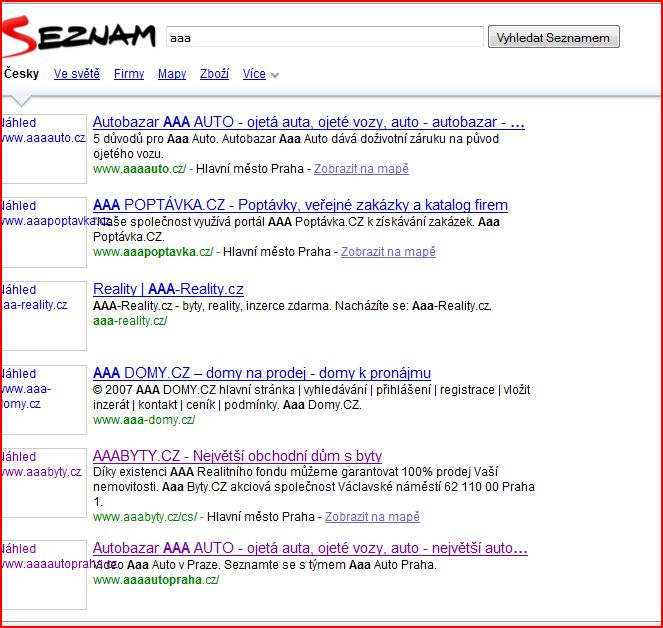The height and width of the screenshot is (628, 663).
Task: Click the preview thumbnail for www.aaa-domy.cz
Action: point(44,400)
